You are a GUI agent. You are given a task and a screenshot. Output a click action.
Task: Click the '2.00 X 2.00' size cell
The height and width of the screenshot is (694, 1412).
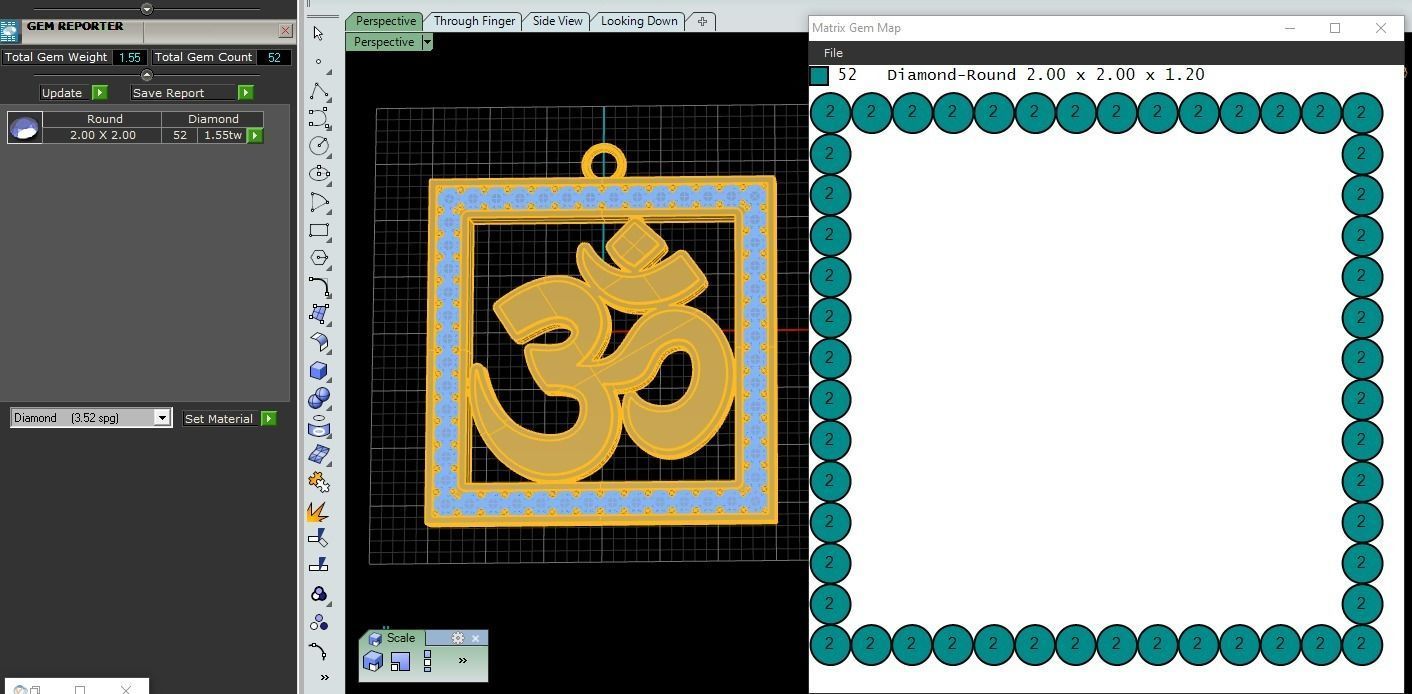pyautogui.click(x=102, y=135)
